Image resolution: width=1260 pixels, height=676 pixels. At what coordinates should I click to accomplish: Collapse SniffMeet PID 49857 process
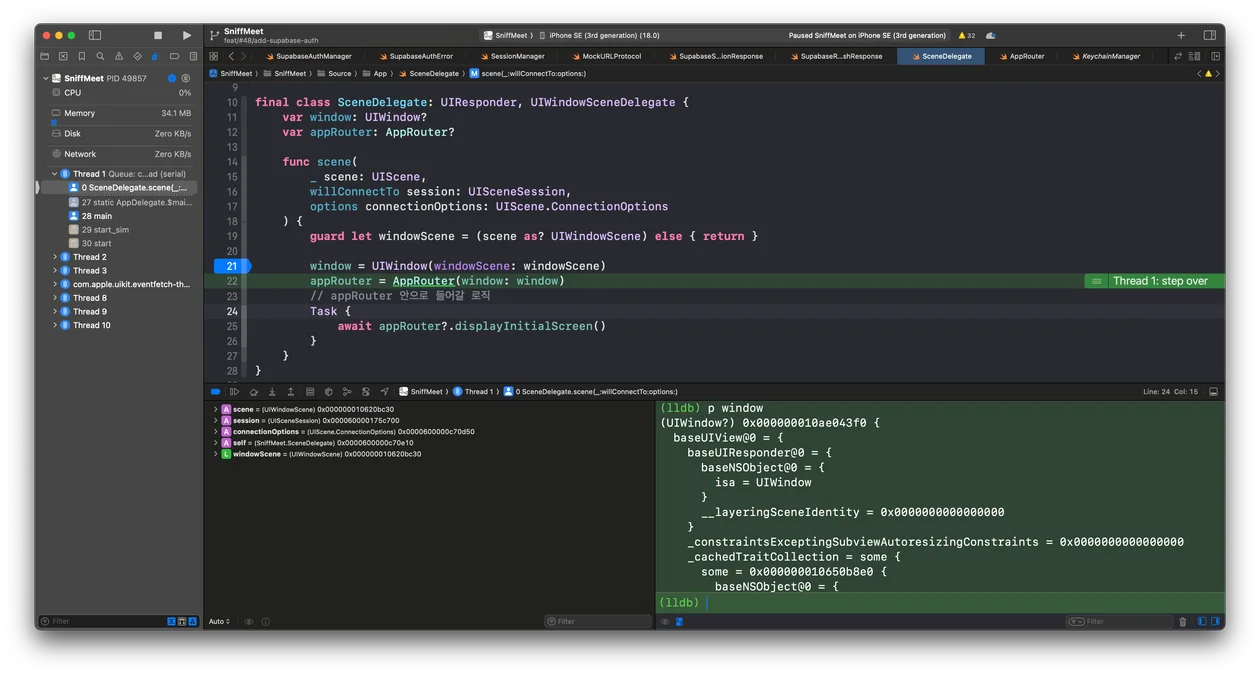[45, 78]
